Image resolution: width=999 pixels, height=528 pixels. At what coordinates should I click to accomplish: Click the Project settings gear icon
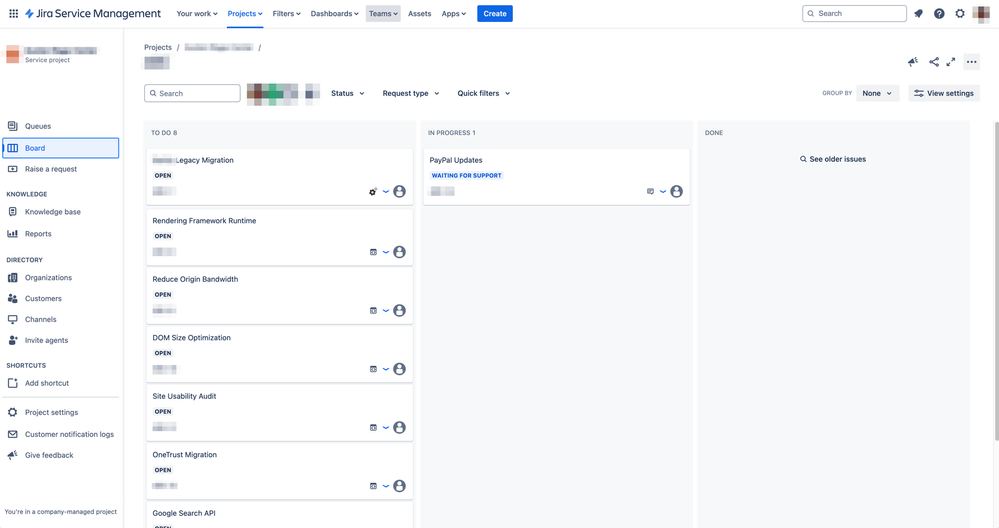click(13, 412)
